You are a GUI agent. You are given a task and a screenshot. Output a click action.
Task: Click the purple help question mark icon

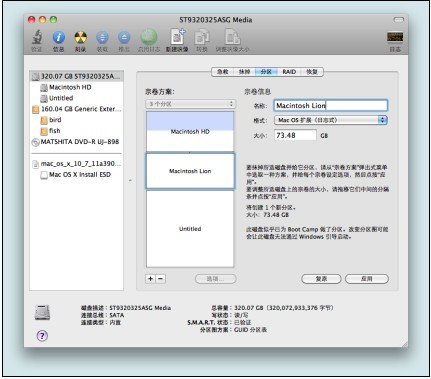tap(42, 335)
